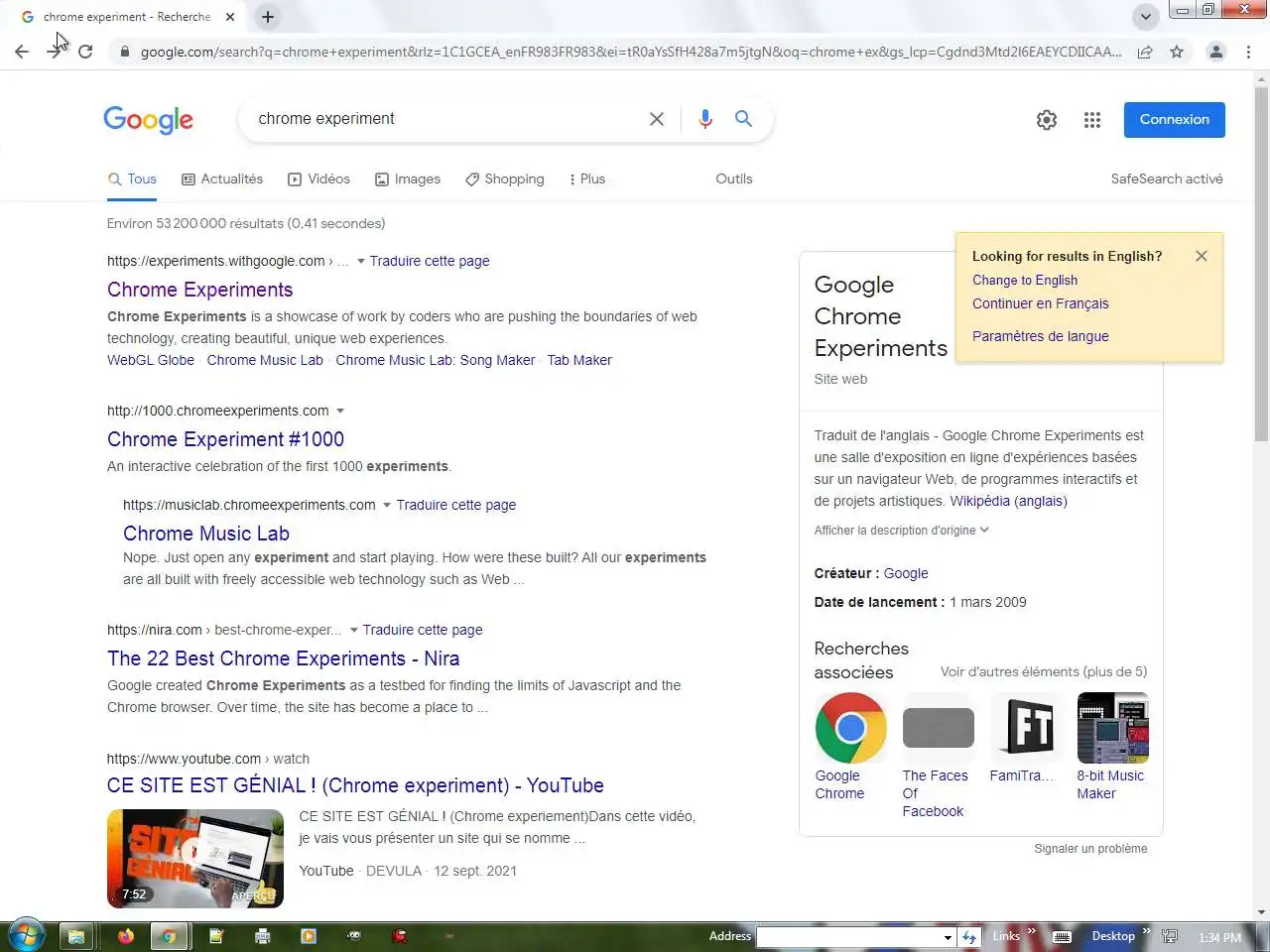
Task: Click the taskbar clock showing 1:34 PM
Action: coord(1219,937)
